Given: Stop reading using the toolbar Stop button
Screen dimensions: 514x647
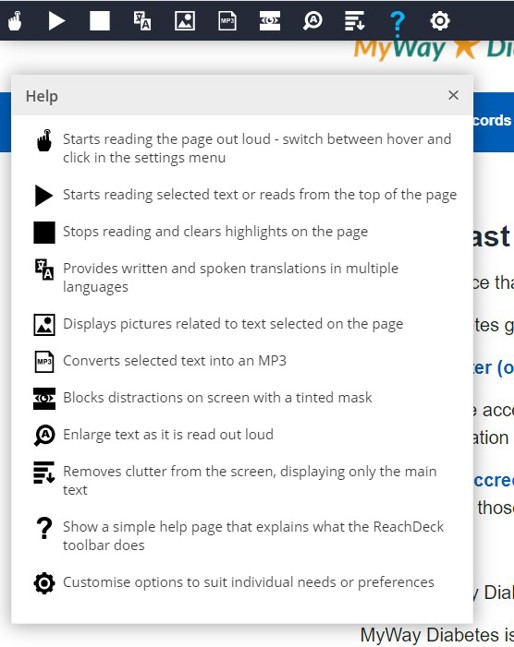Looking at the screenshot, I should click(100, 21).
